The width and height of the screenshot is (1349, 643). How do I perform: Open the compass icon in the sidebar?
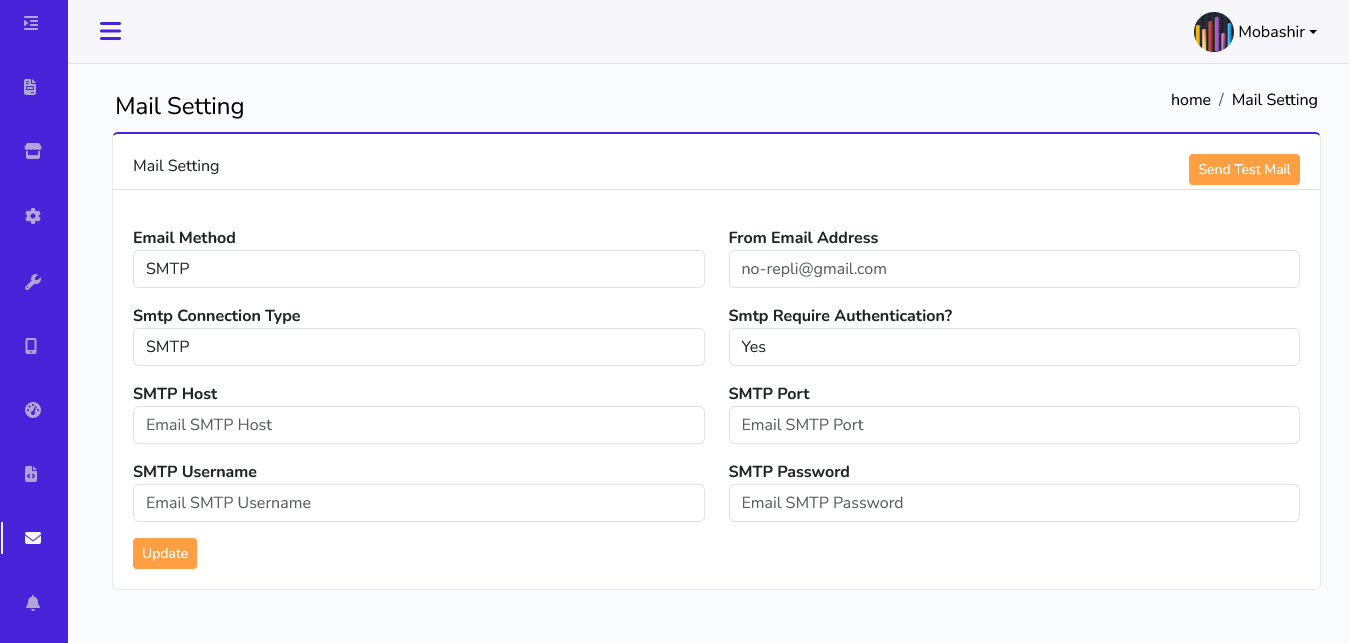(32, 409)
